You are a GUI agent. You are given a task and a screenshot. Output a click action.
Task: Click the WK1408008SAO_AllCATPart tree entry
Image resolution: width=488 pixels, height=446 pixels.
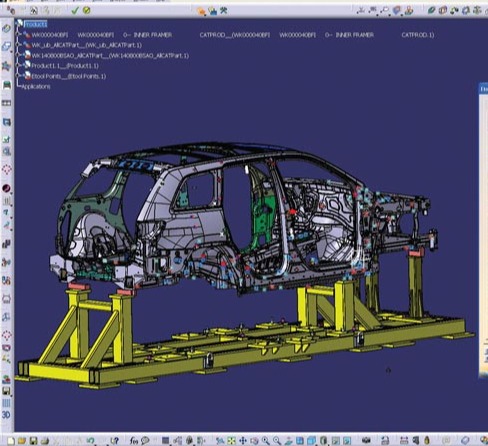click(110, 55)
